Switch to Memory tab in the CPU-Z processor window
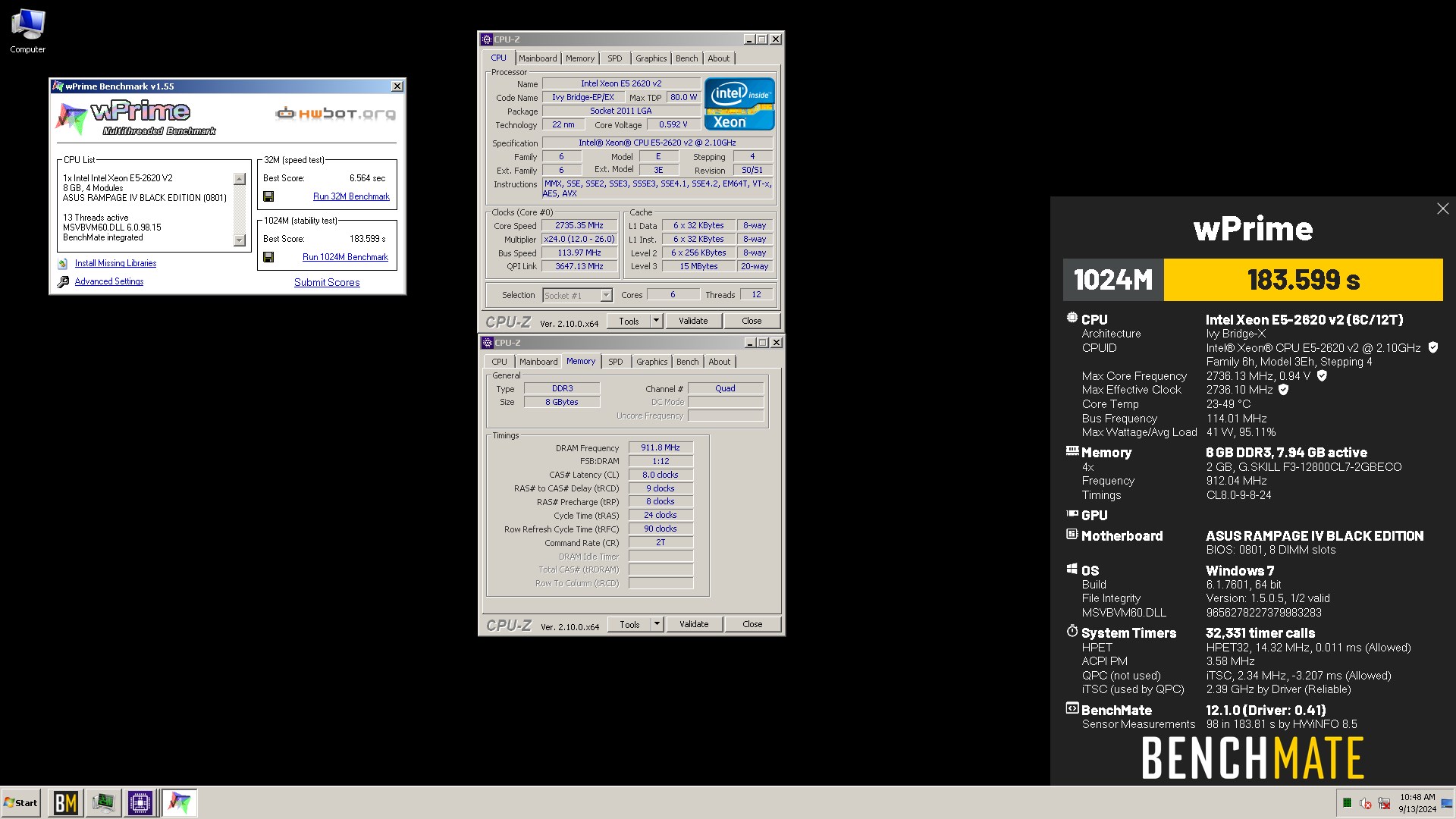This screenshot has width=1456, height=819. coord(580,58)
